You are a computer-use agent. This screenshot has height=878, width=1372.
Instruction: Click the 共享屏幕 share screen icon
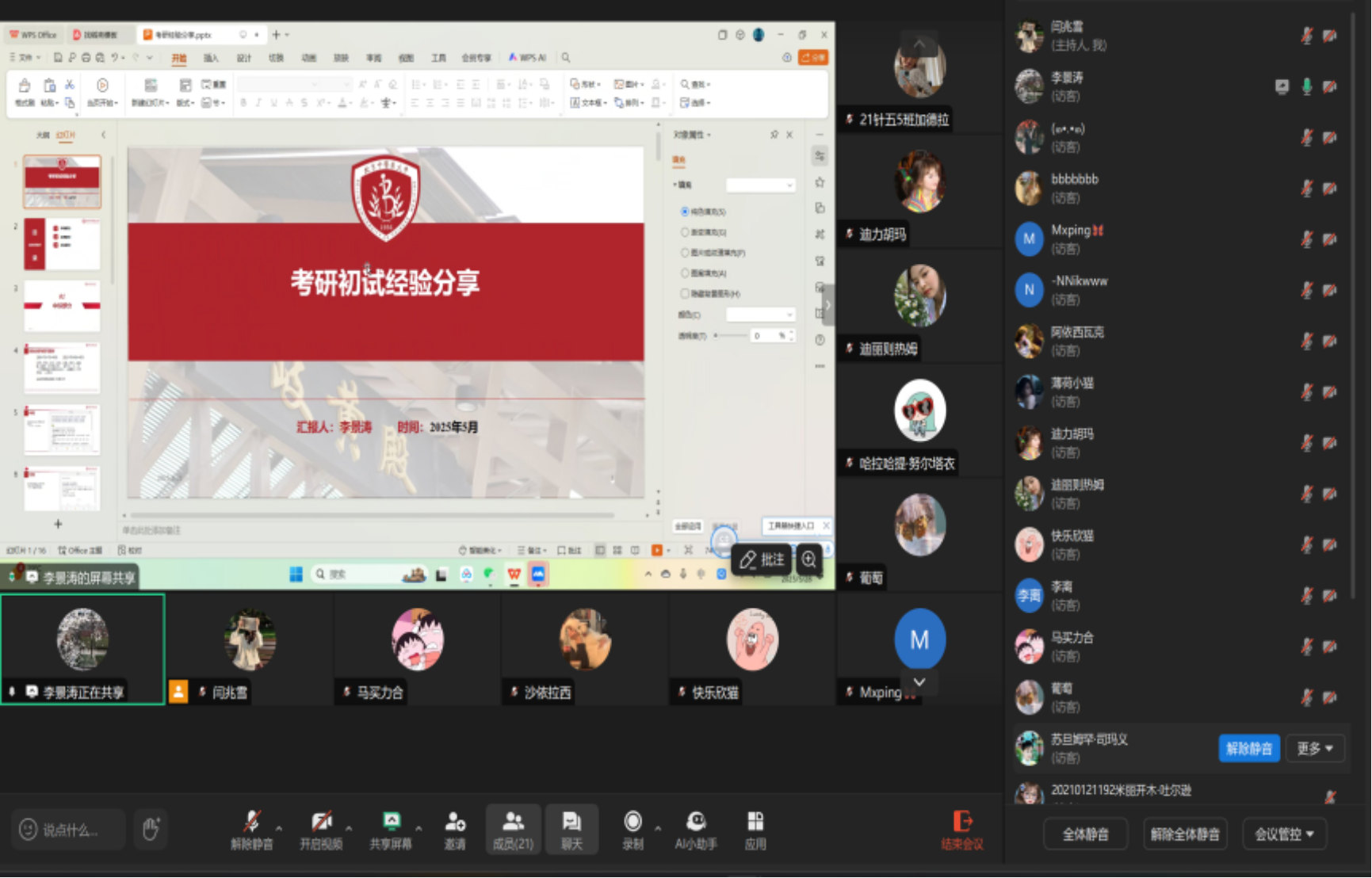tap(391, 829)
